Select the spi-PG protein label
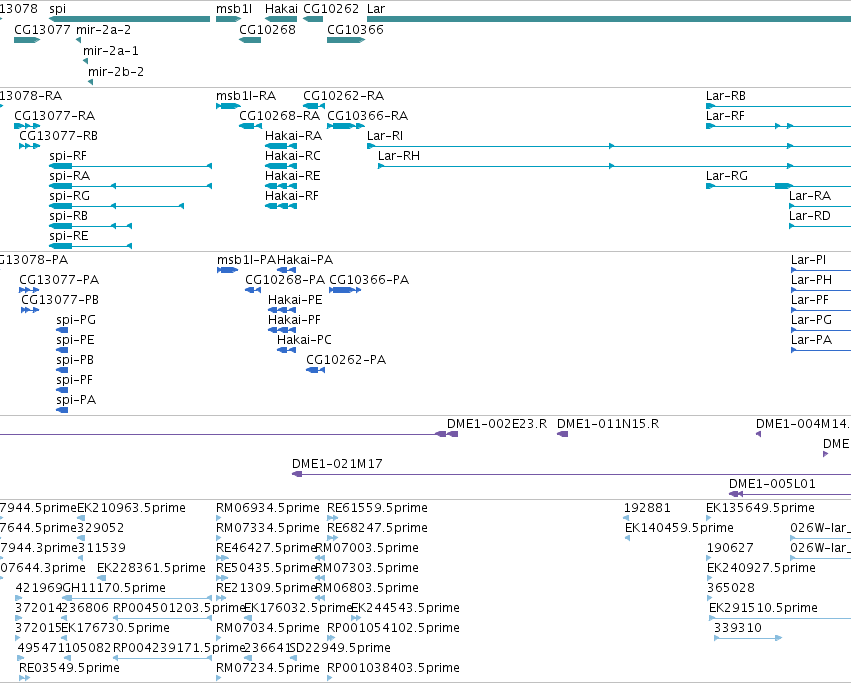The image size is (851, 683). click(x=75, y=320)
